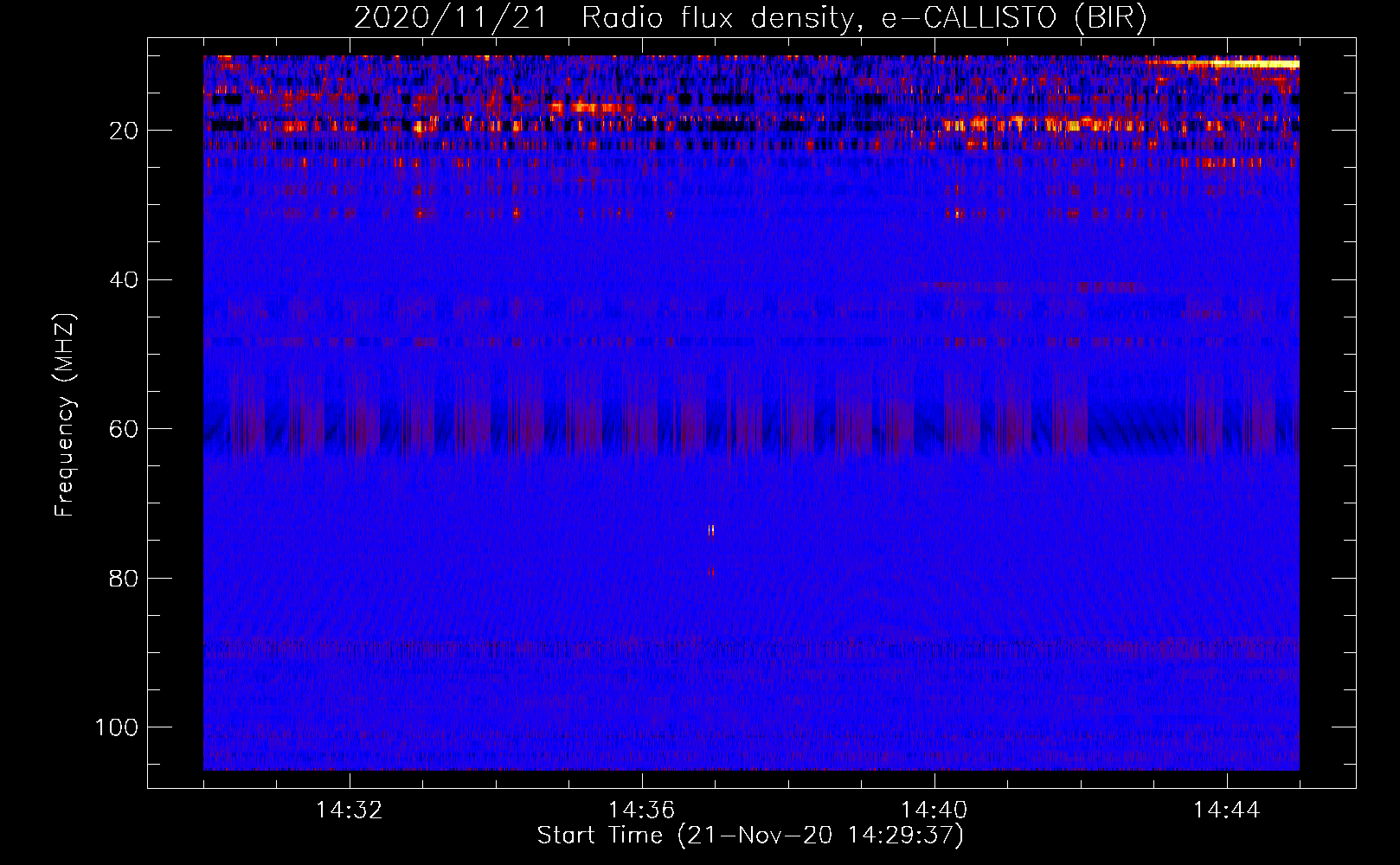Click the 'Frequency (MHZ)' y-axis label
1400x865 pixels.
65,415
